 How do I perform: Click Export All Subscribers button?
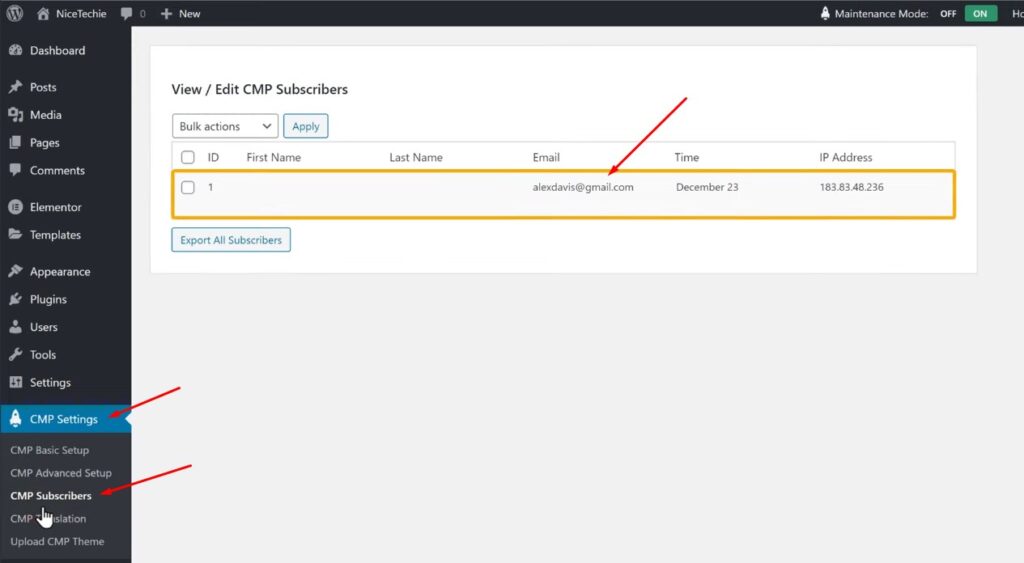tap(231, 240)
